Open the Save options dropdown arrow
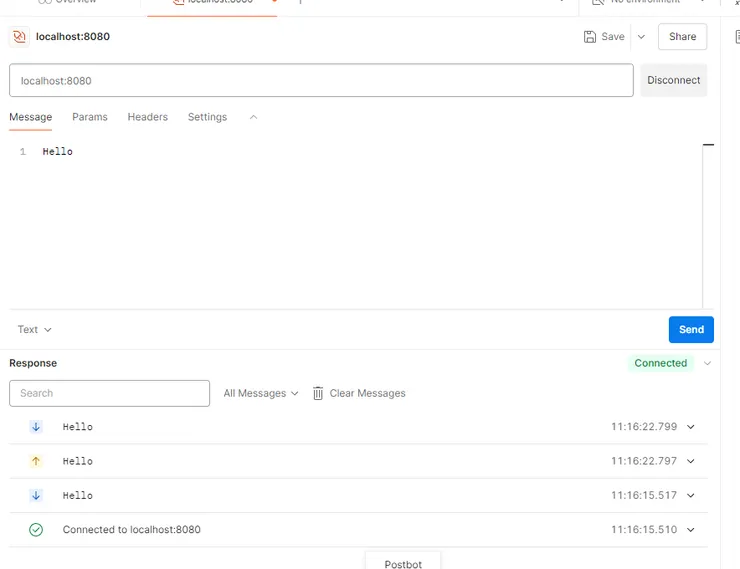 tap(641, 37)
